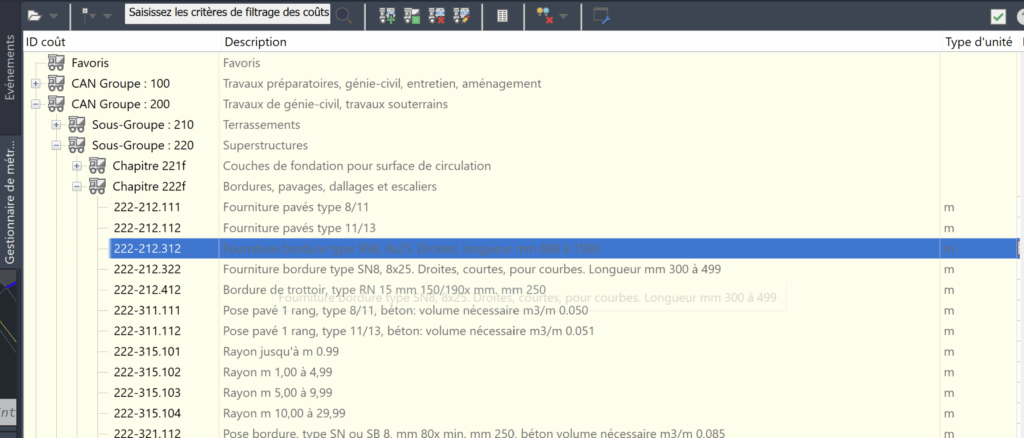The height and width of the screenshot is (438, 1024).
Task: Expand the Chapitre 221f node
Action: [77, 166]
